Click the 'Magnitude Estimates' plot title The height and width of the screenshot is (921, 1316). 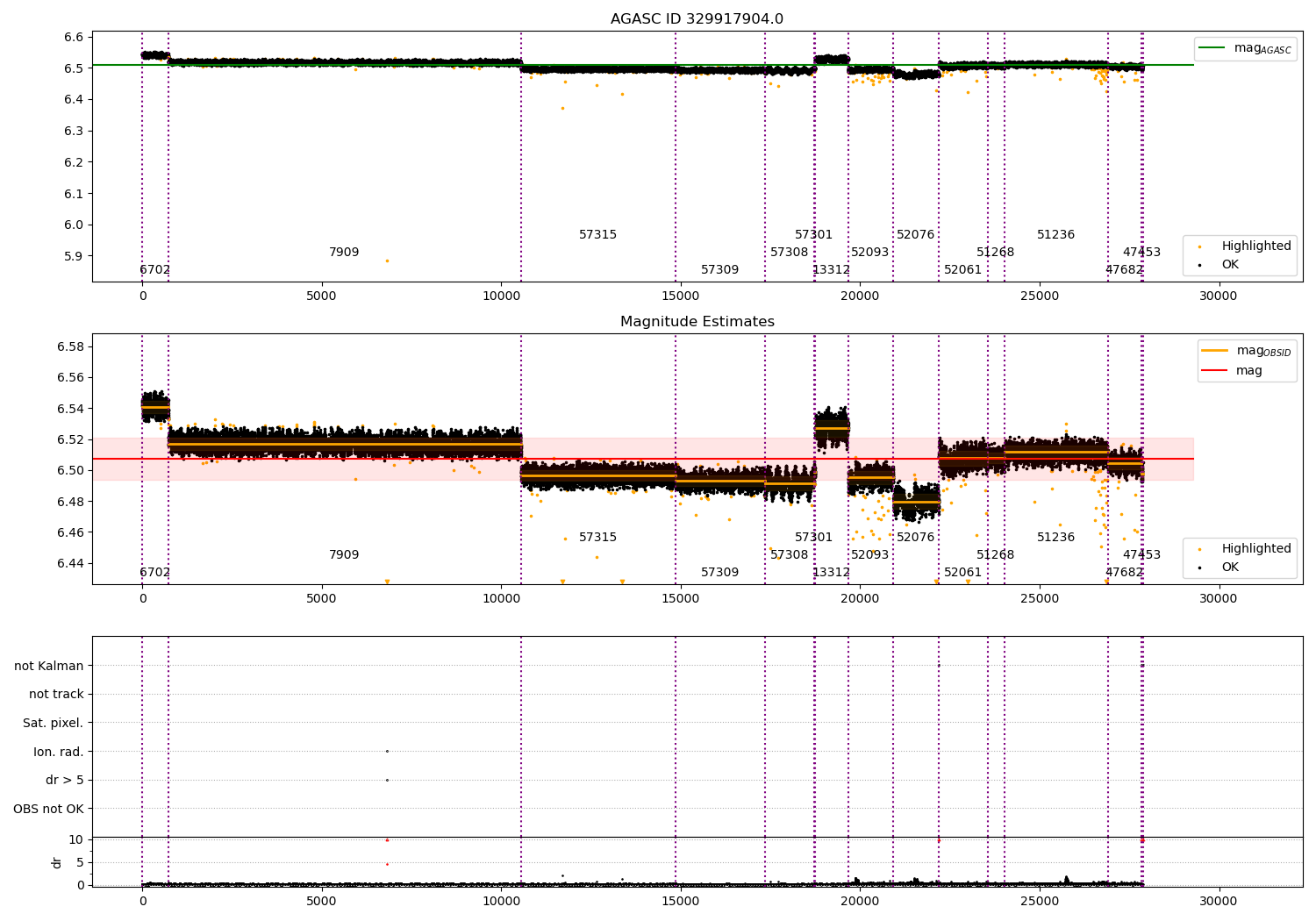pyautogui.click(x=697, y=322)
